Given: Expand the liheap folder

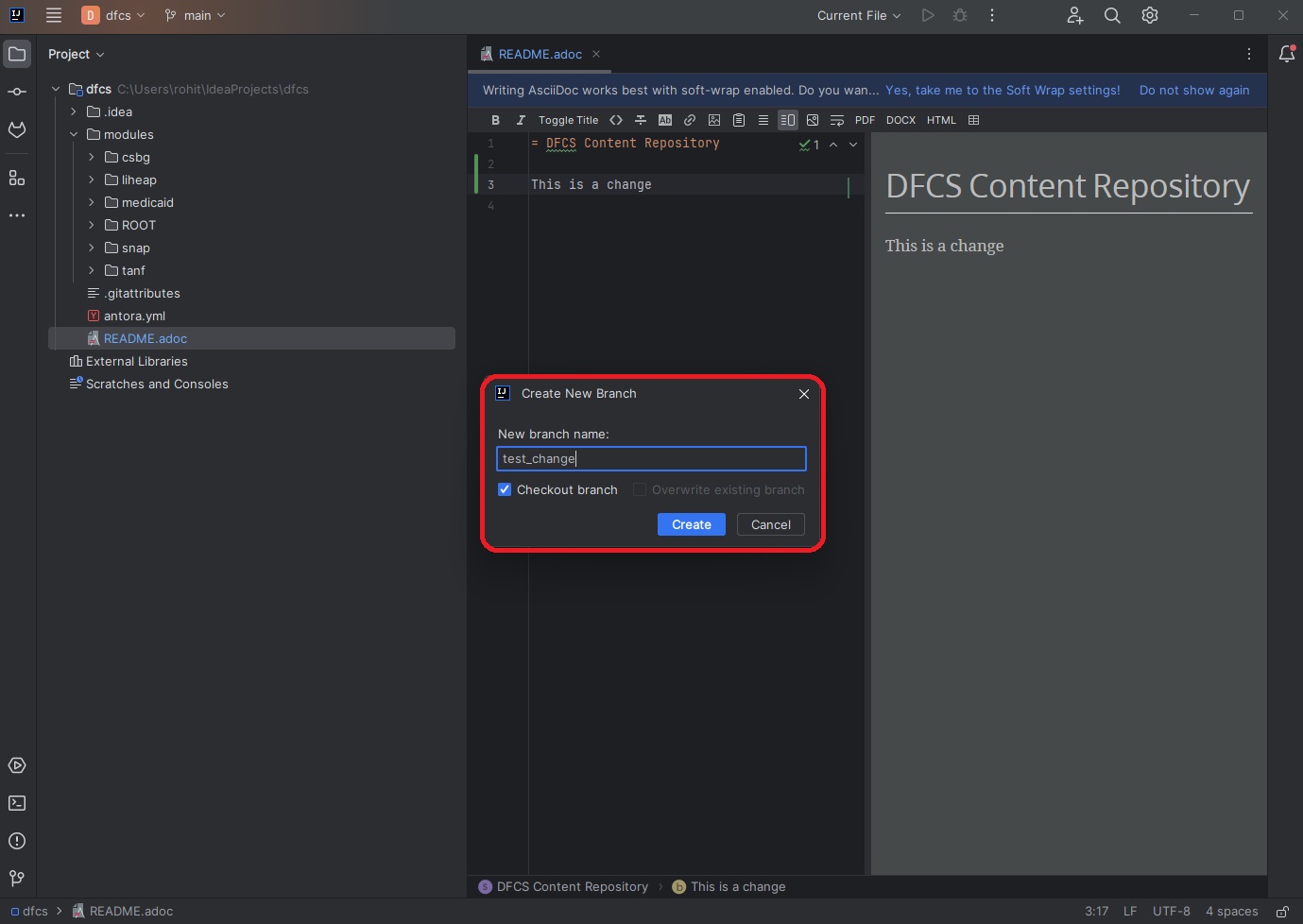Looking at the screenshot, I should point(92,180).
